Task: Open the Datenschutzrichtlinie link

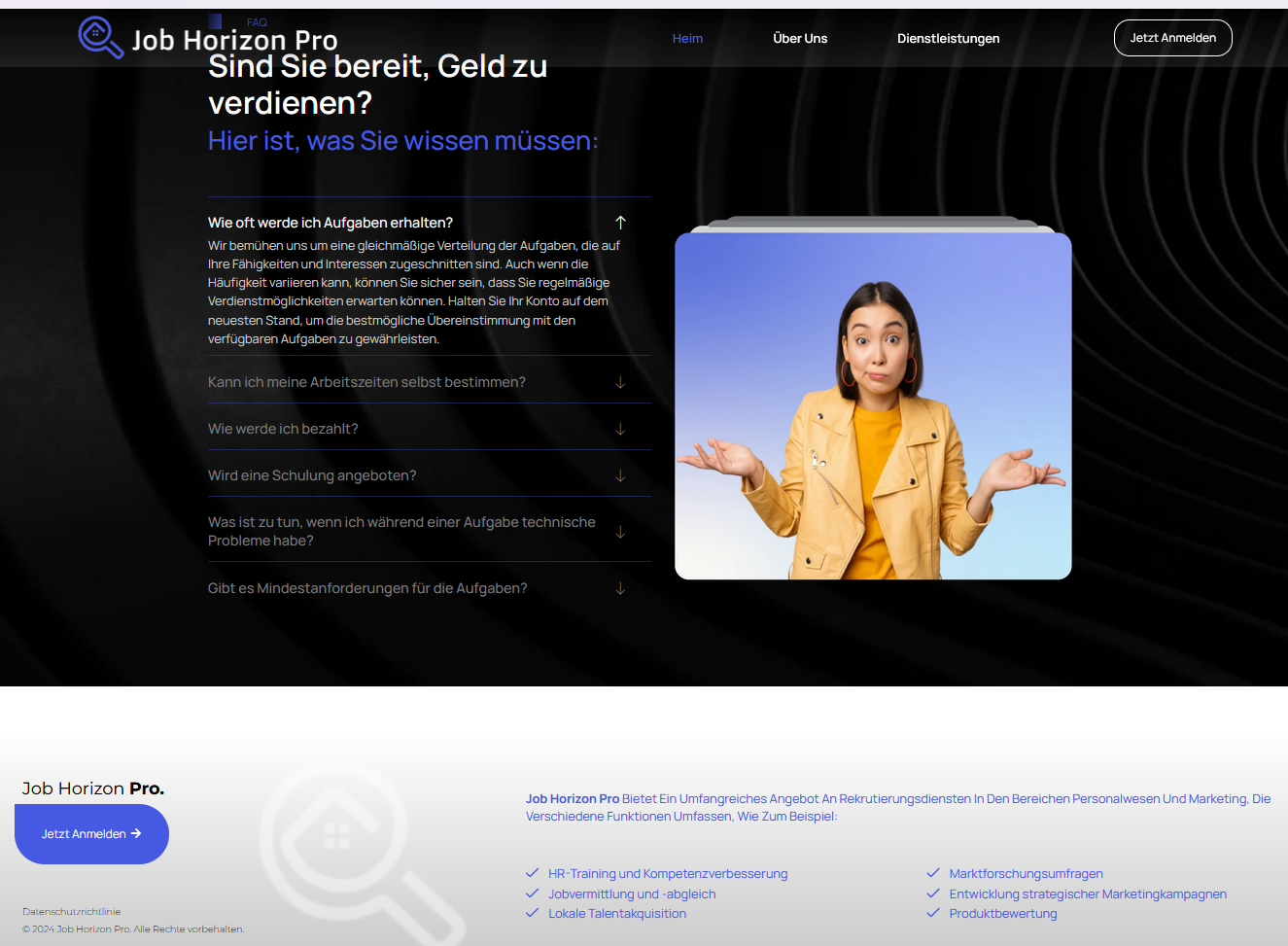Action: coord(72,912)
